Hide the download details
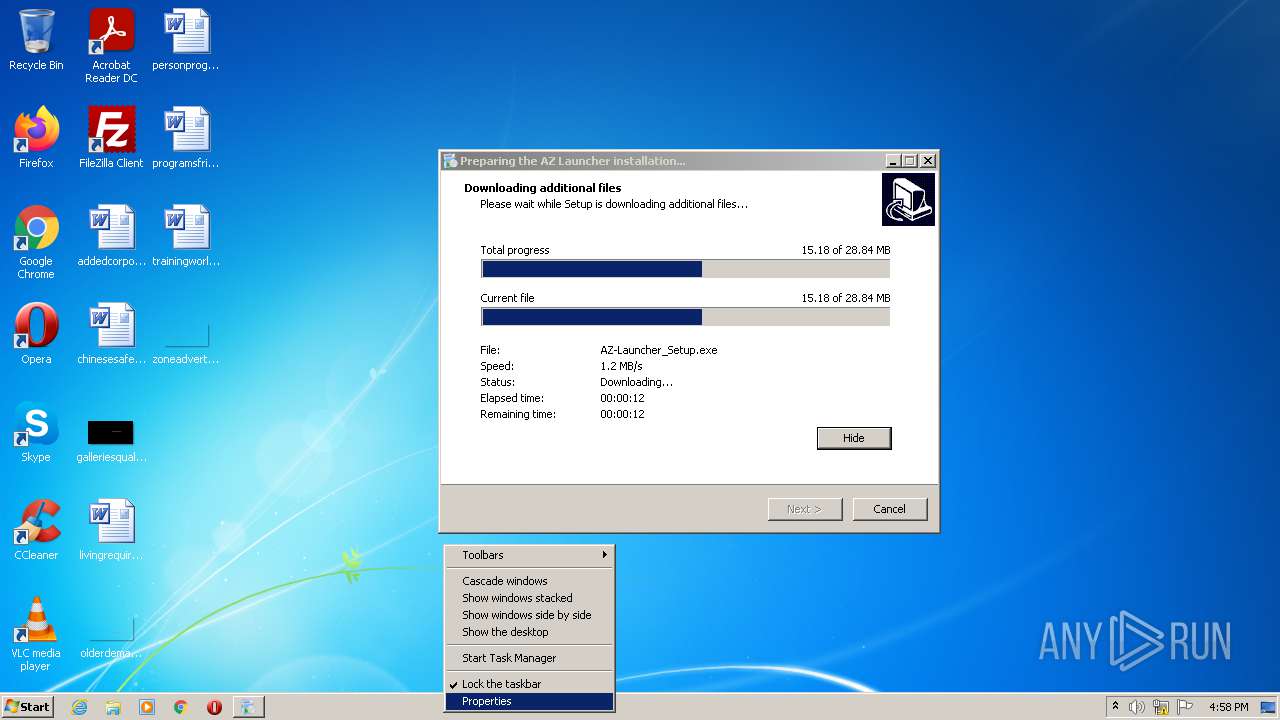1280x720 pixels. click(854, 438)
